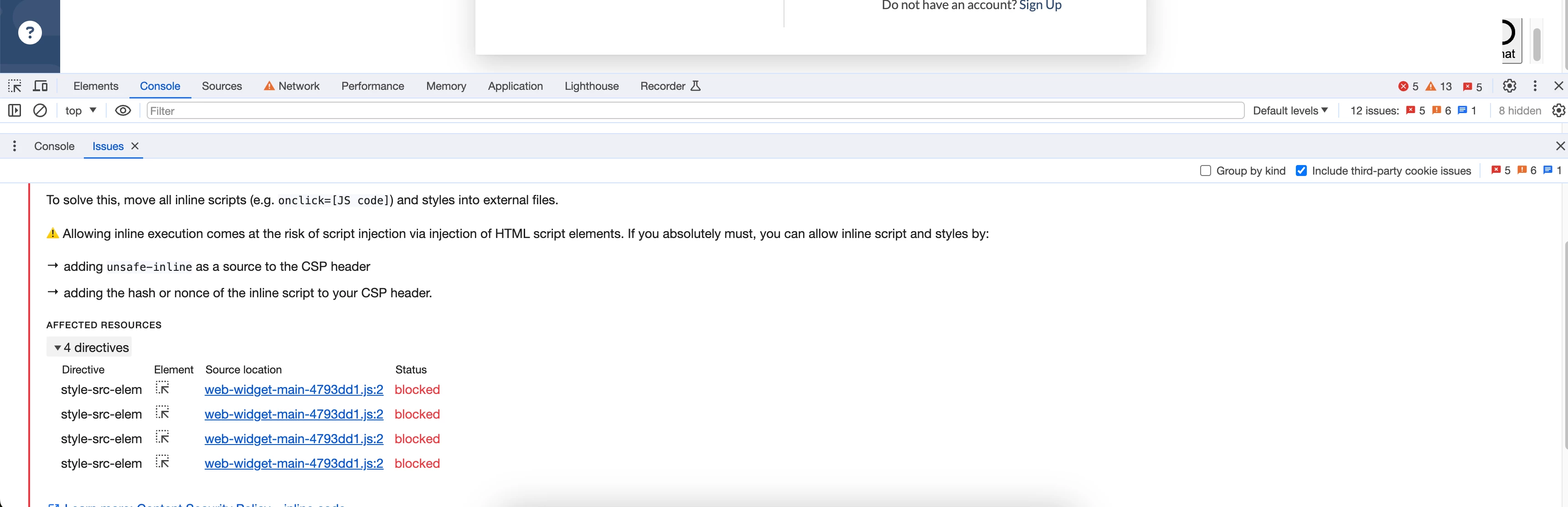Open the DevTools three-dot customize menu
Screen dimensions: 1568x507
point(1535,86)
